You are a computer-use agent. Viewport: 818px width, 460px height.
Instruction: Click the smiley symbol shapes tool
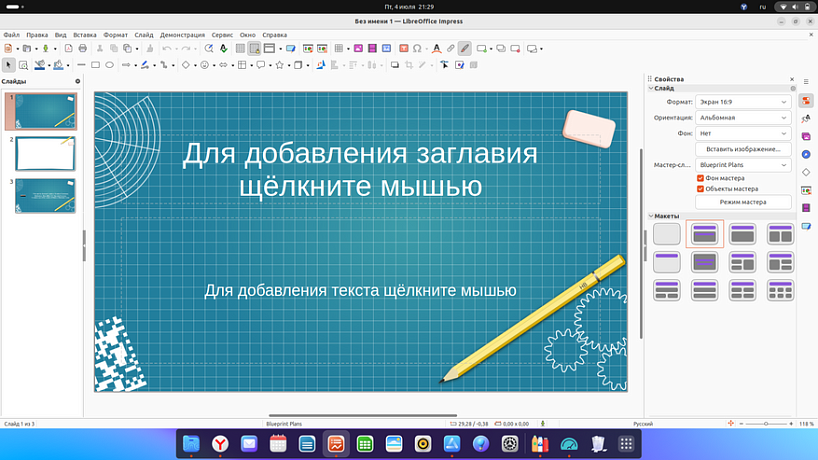pos(204,65)
